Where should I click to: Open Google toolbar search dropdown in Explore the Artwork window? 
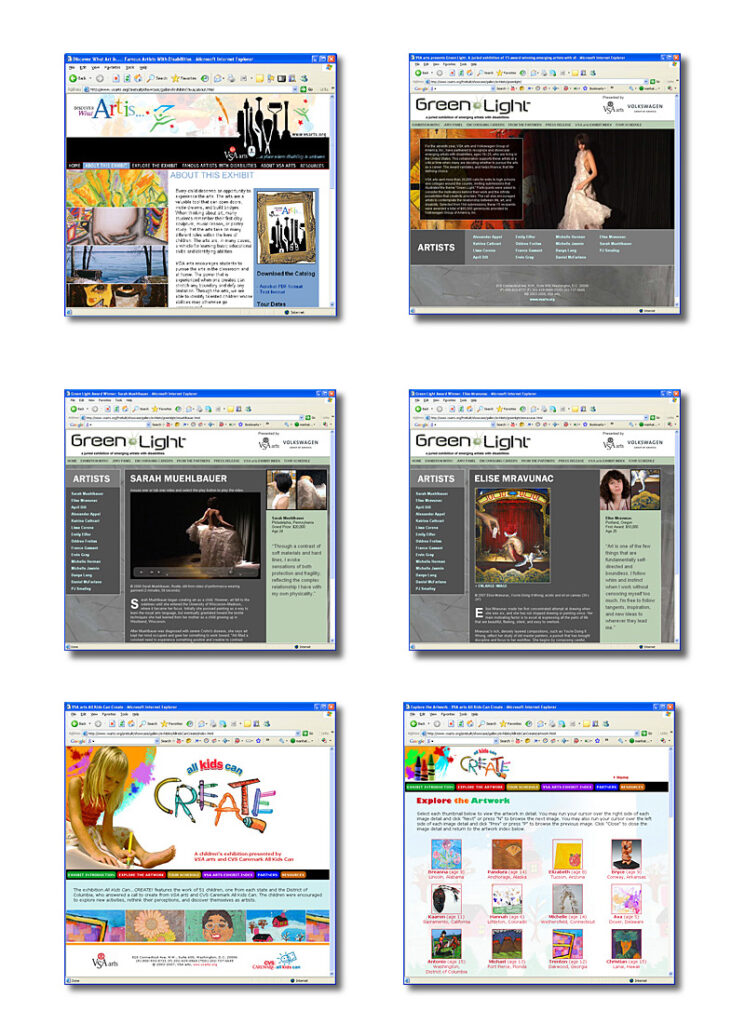point(496,741)
